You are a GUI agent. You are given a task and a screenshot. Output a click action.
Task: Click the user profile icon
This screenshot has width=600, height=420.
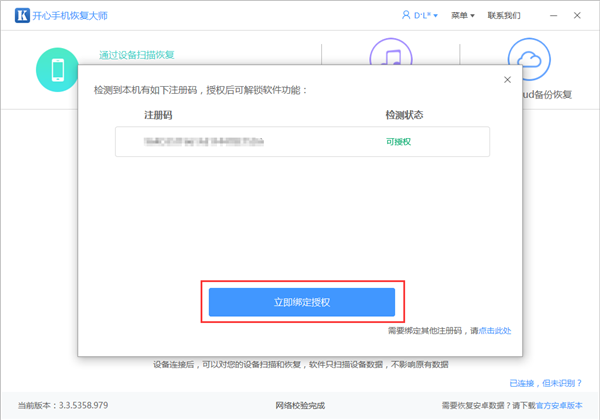(x=406, y=15)
